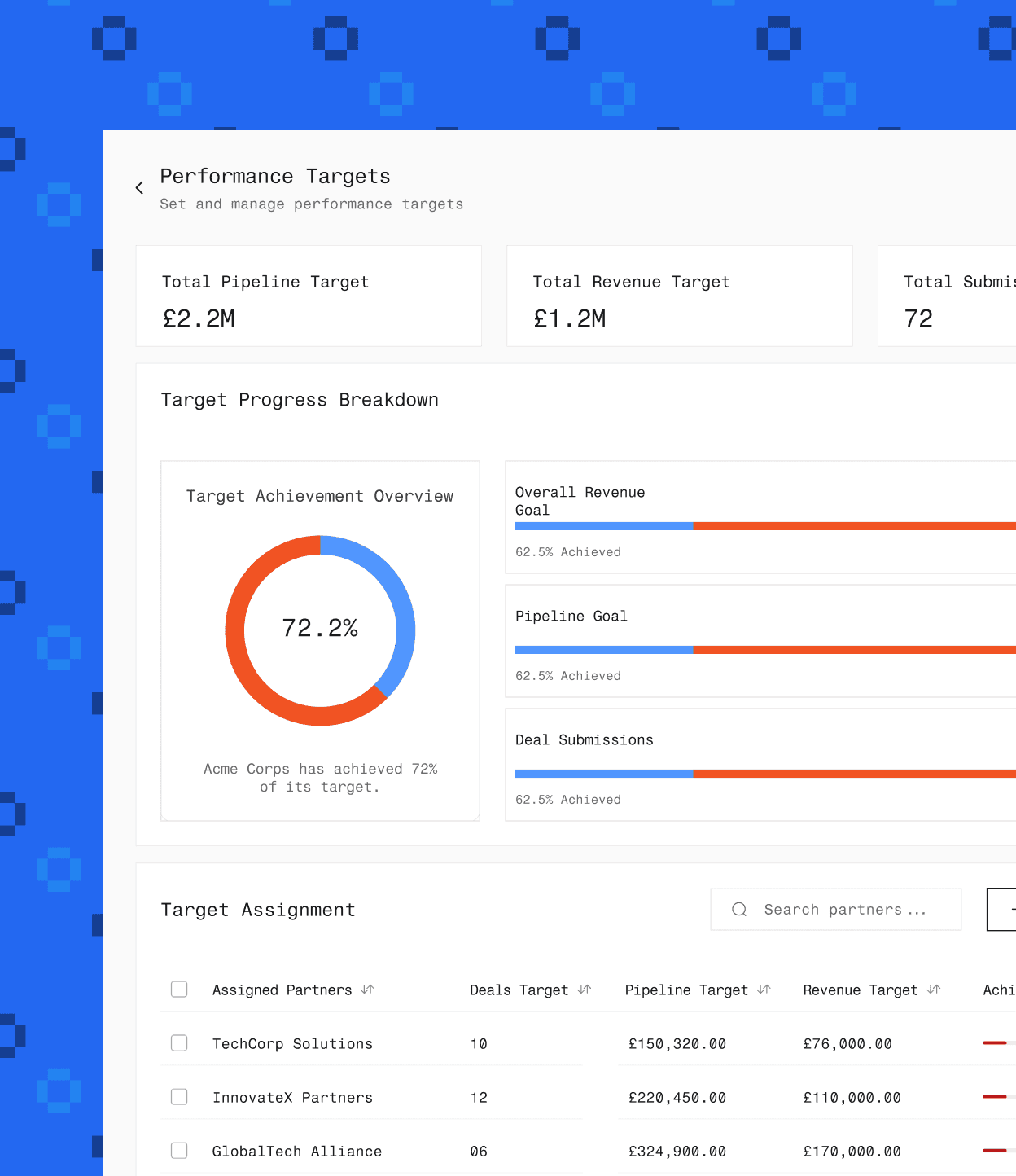The height and width of the screenshot is (1176, 1016).
Task: Check the TechCorp Solutions row checkbox
Action: (x=179, y=1043)
